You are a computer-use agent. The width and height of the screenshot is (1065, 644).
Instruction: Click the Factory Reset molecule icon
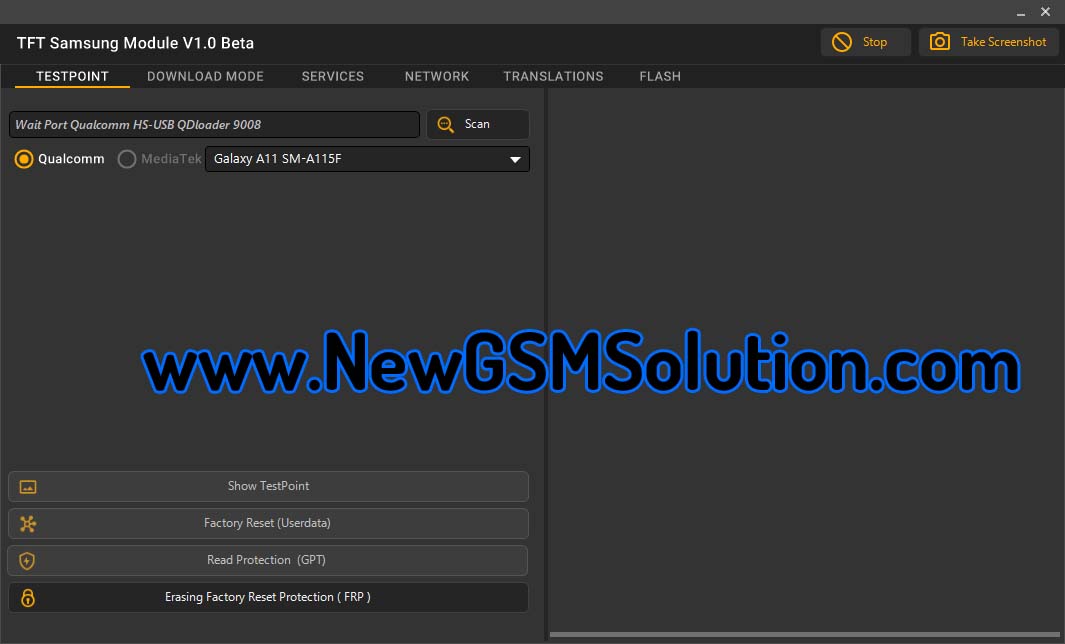click(x=28, y=524)
